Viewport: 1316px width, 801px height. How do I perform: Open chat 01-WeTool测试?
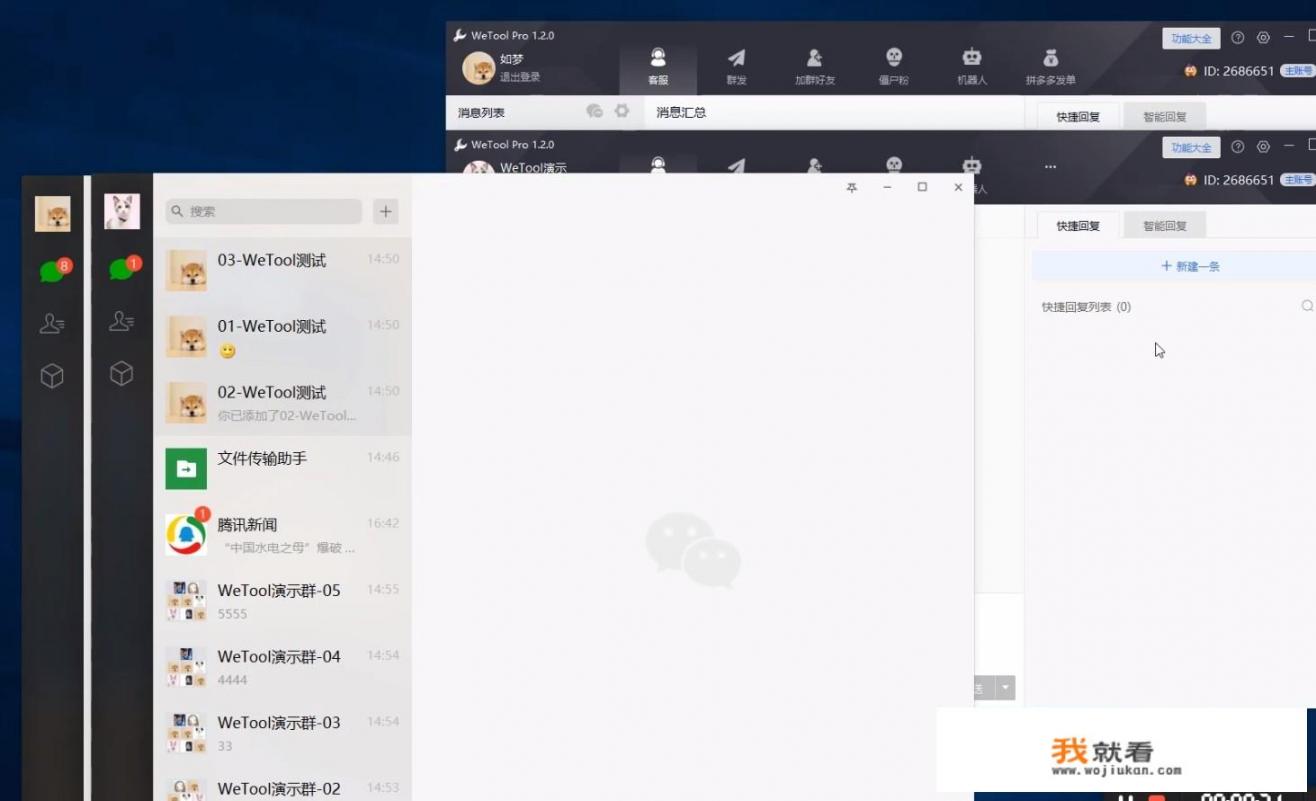point(282,337)
